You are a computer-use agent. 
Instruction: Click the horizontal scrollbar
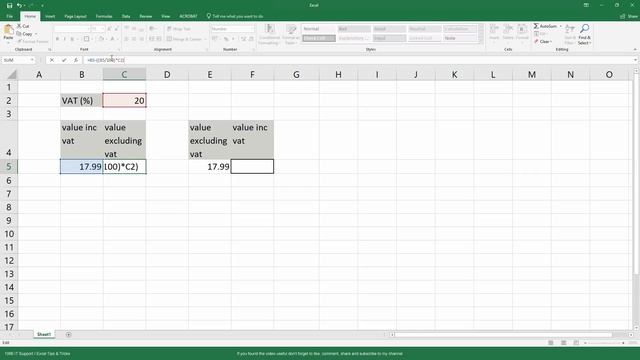[x=502, y=335]
